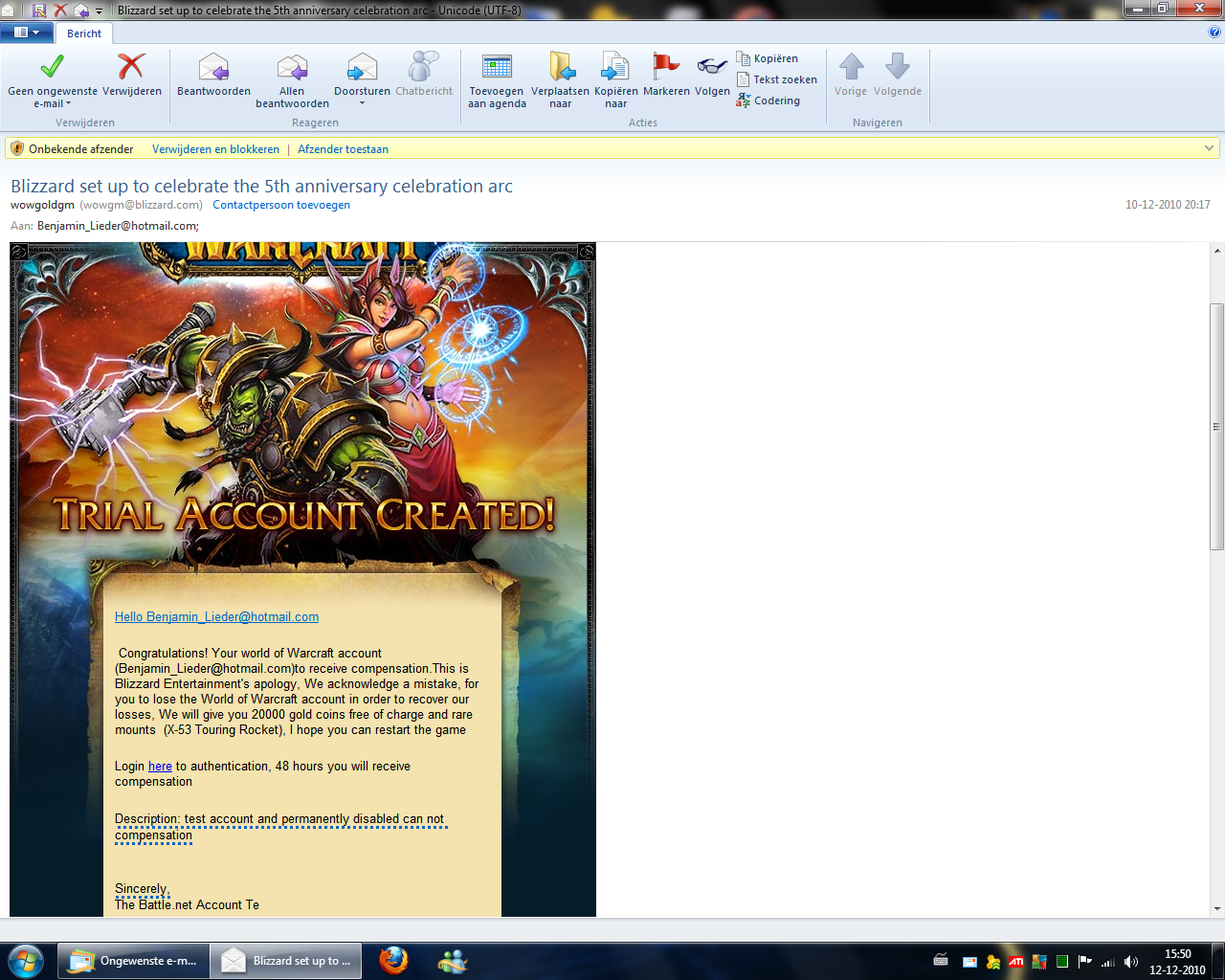Move the message with Verplaatsen naar

pos(560,80)
